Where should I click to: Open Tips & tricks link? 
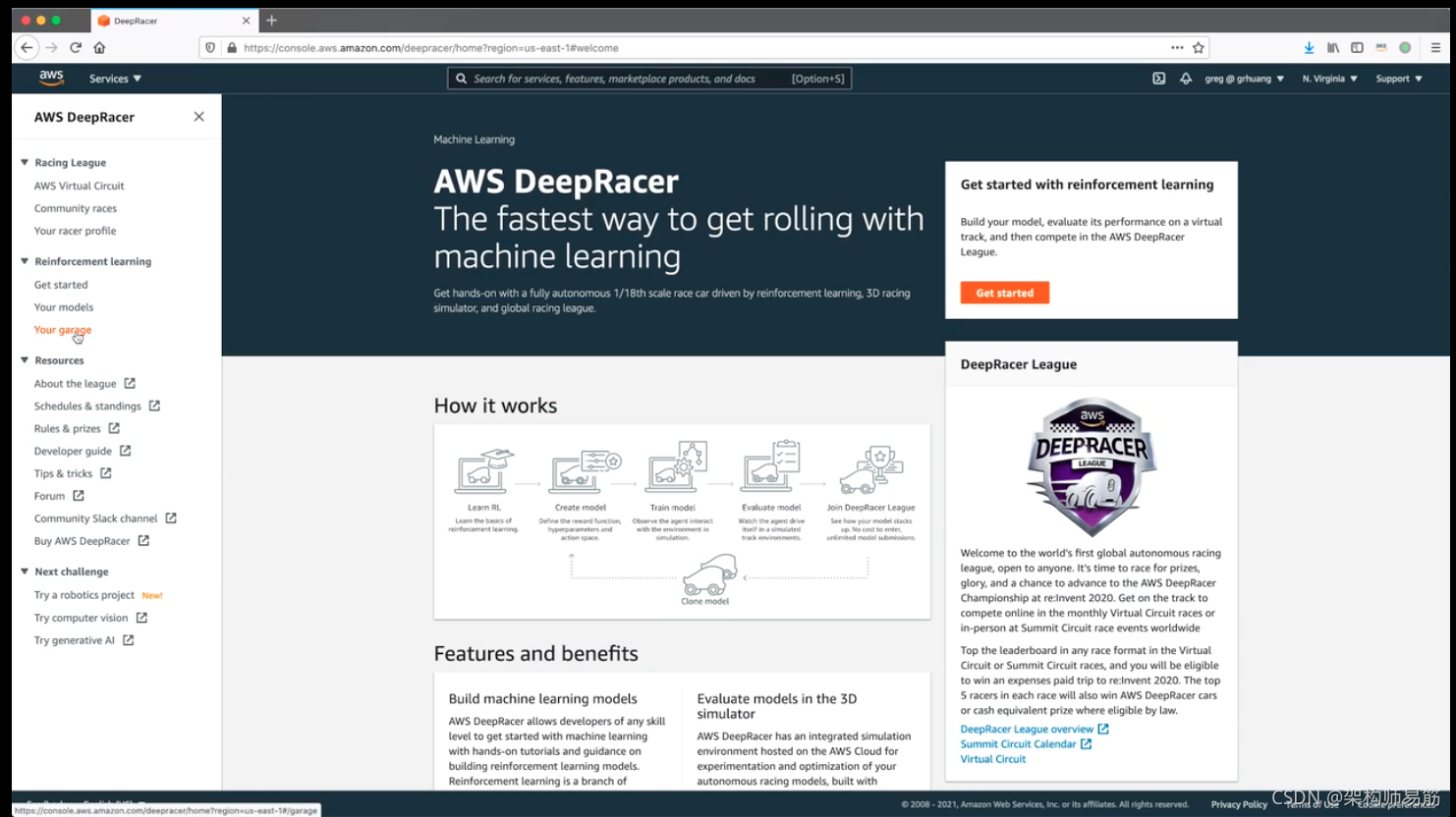tap(63, 473)
